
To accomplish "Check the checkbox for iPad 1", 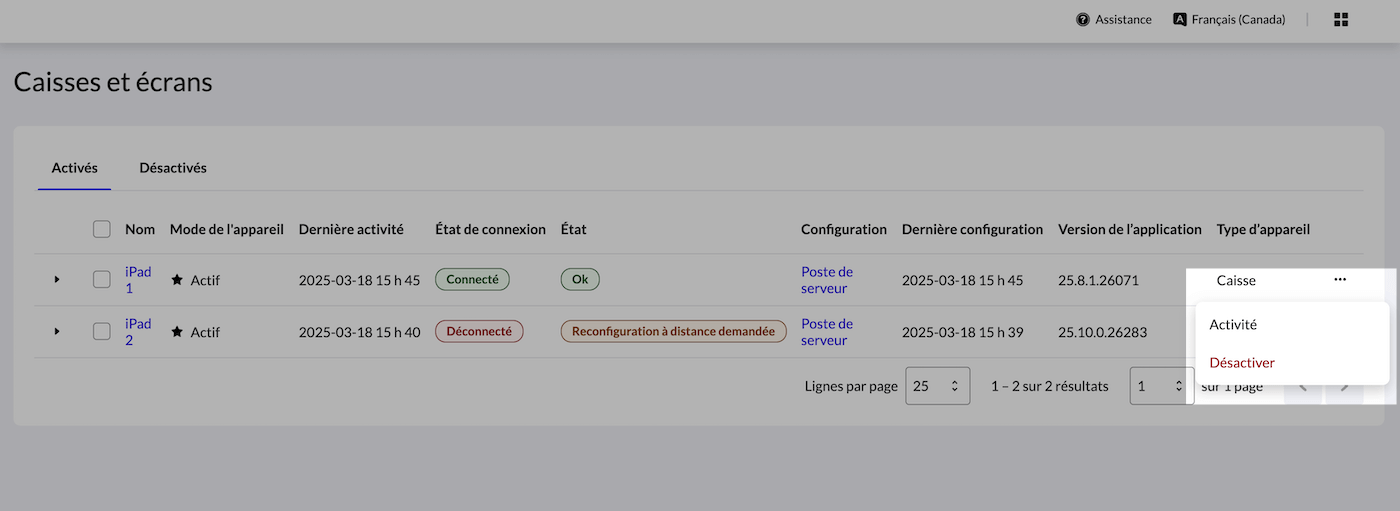I will [101, 280].
